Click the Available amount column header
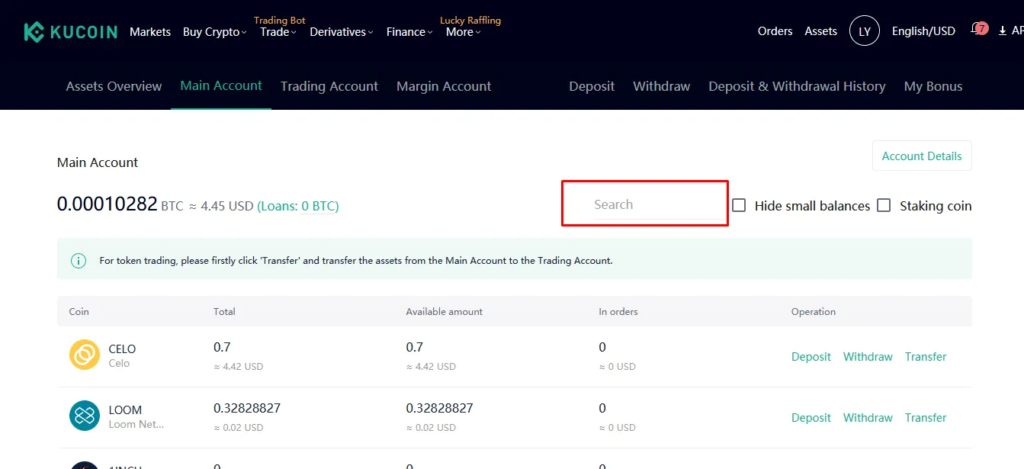The width and height of the screenshot is (1024, 469). 444,312
